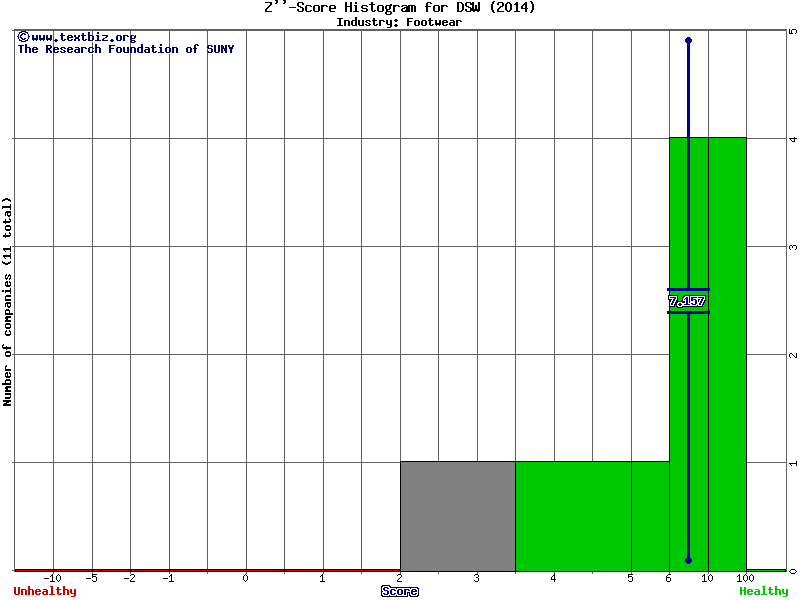
Task: Click the top dot of the blue score line
Action: coord(688,40)
